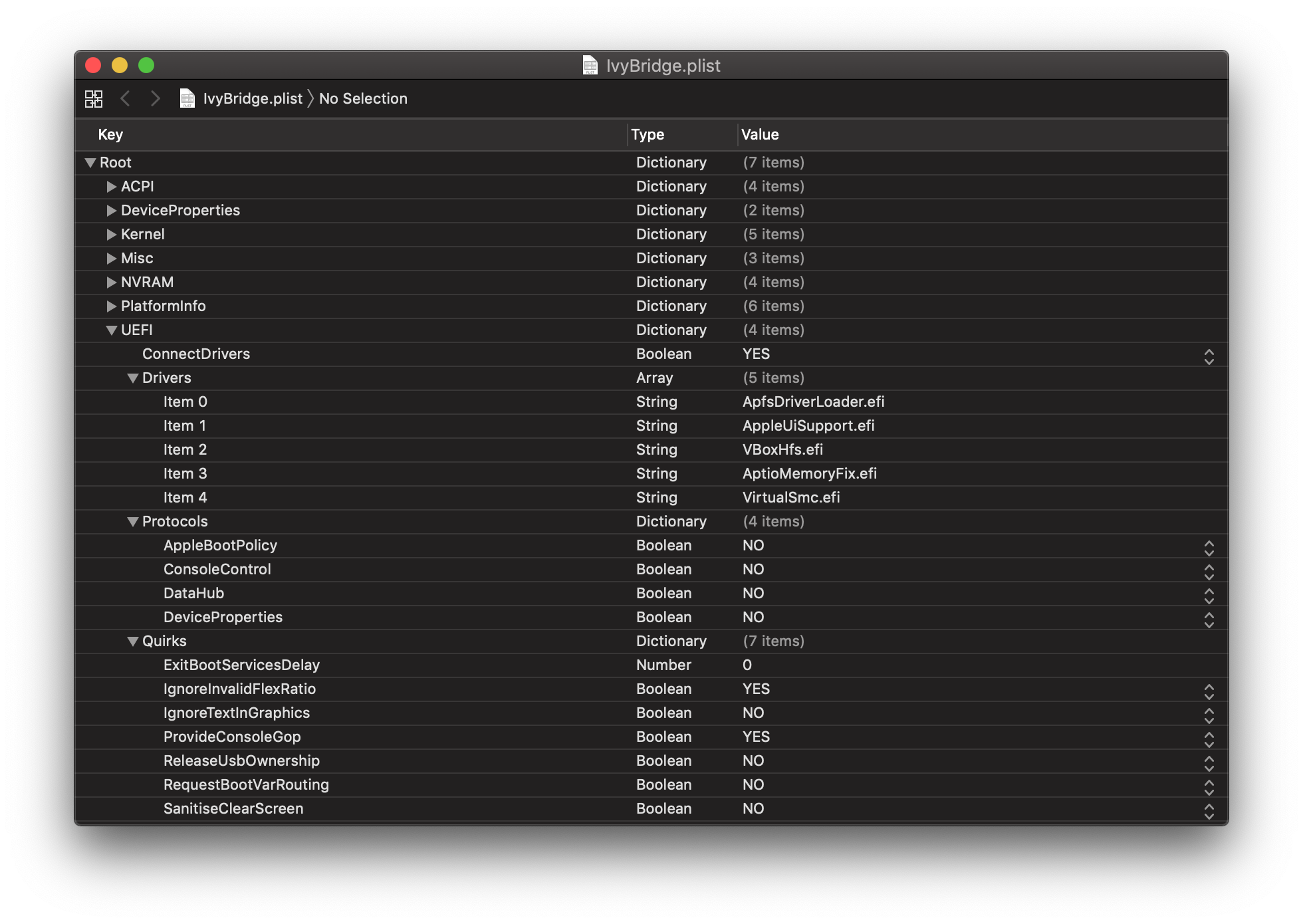This screenshot has width=1303, height=924.
Task: Click No Selection in the path bar
Action: 363,98
